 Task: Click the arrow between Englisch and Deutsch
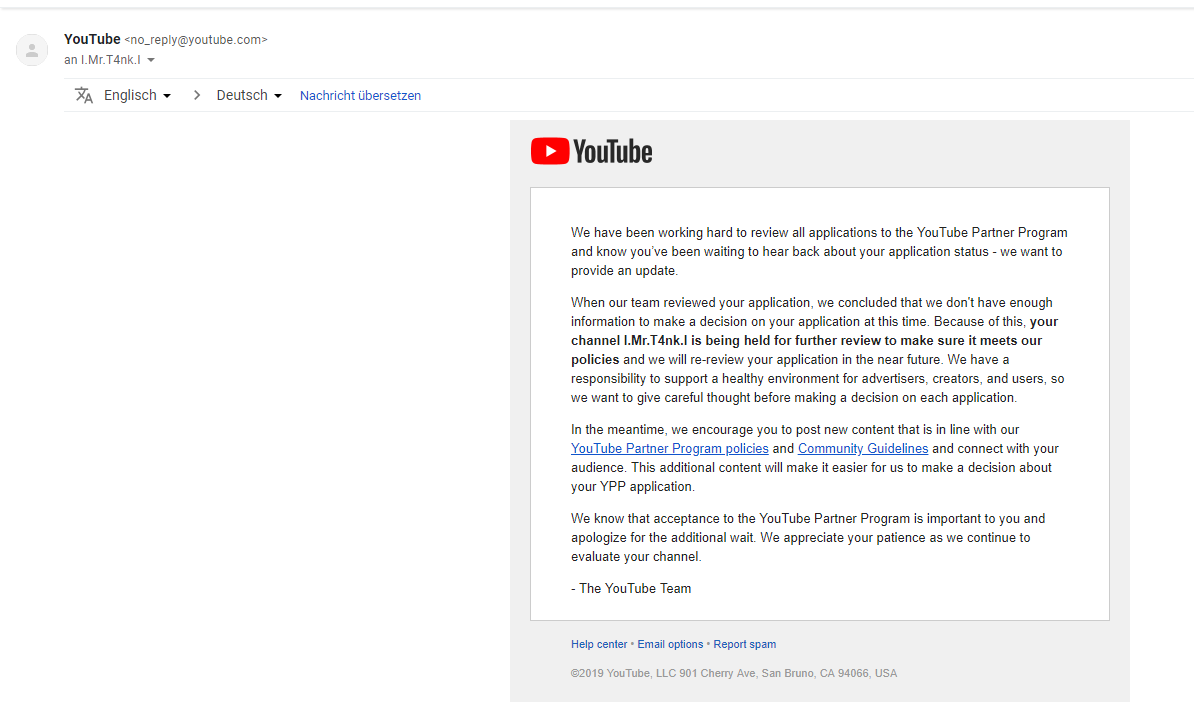(x=196, y=95)
